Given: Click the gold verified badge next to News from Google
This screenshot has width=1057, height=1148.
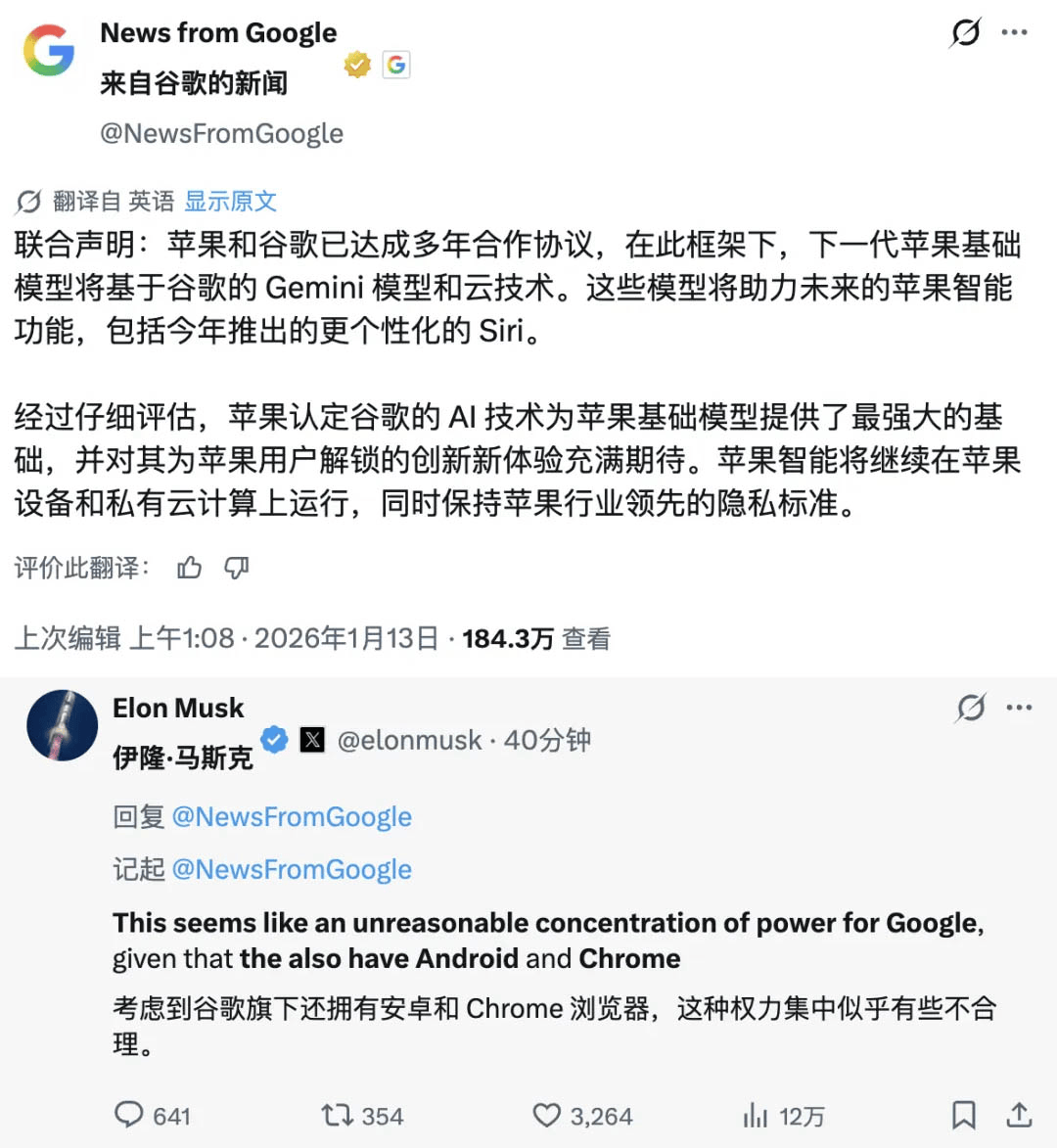Looking at the screenshot, I should (356, 65).
